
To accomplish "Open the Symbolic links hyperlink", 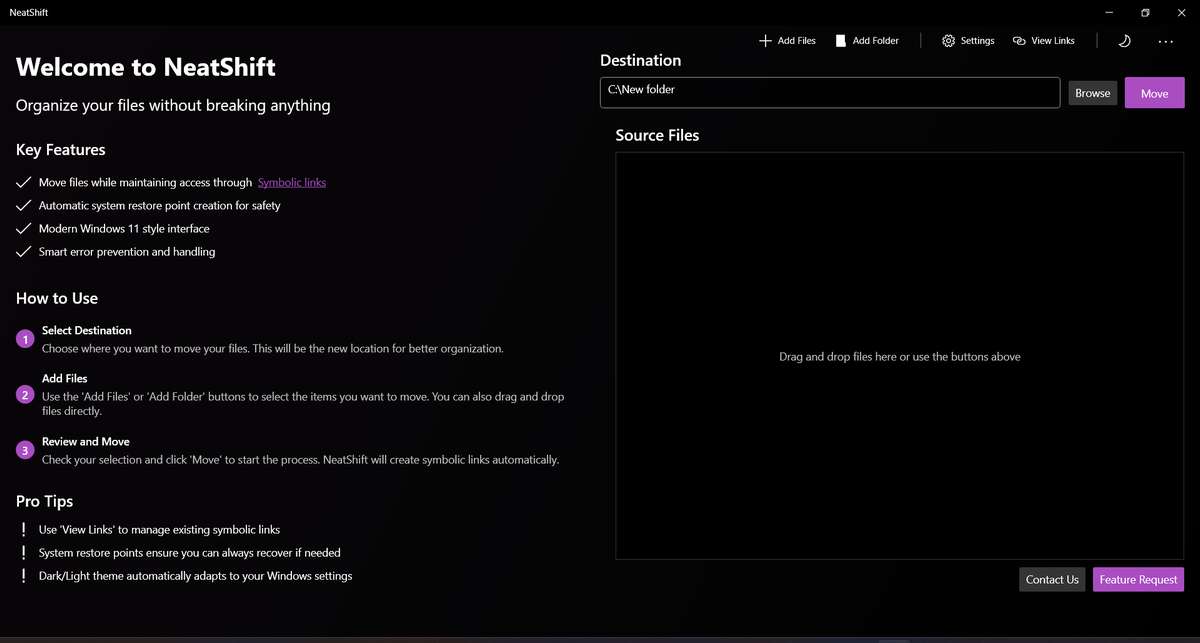I will (292, 183).
